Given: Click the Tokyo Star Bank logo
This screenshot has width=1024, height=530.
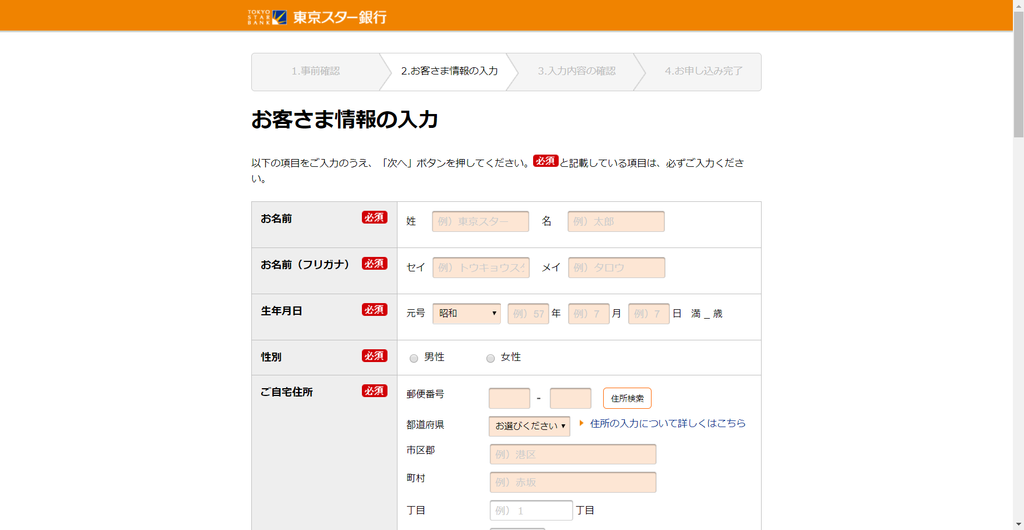Looking at the screenshot, I should pyautogui.click(x=317, y=17).
